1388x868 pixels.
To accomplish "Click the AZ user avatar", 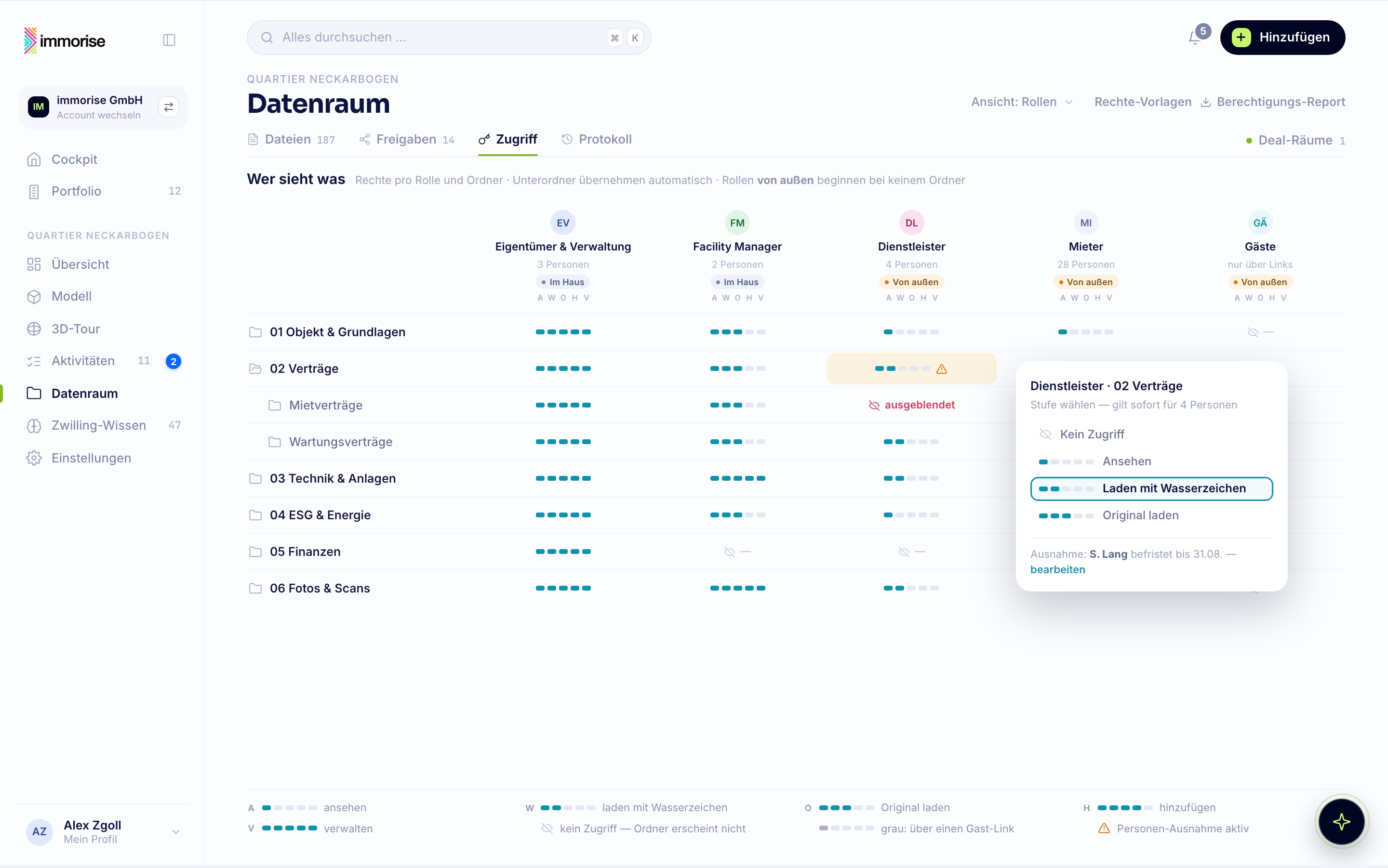I will (x=39, y=832).
